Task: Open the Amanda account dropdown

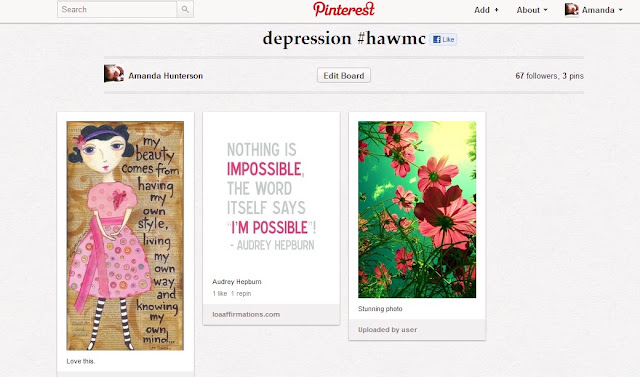Action: [x=602, y=10]
